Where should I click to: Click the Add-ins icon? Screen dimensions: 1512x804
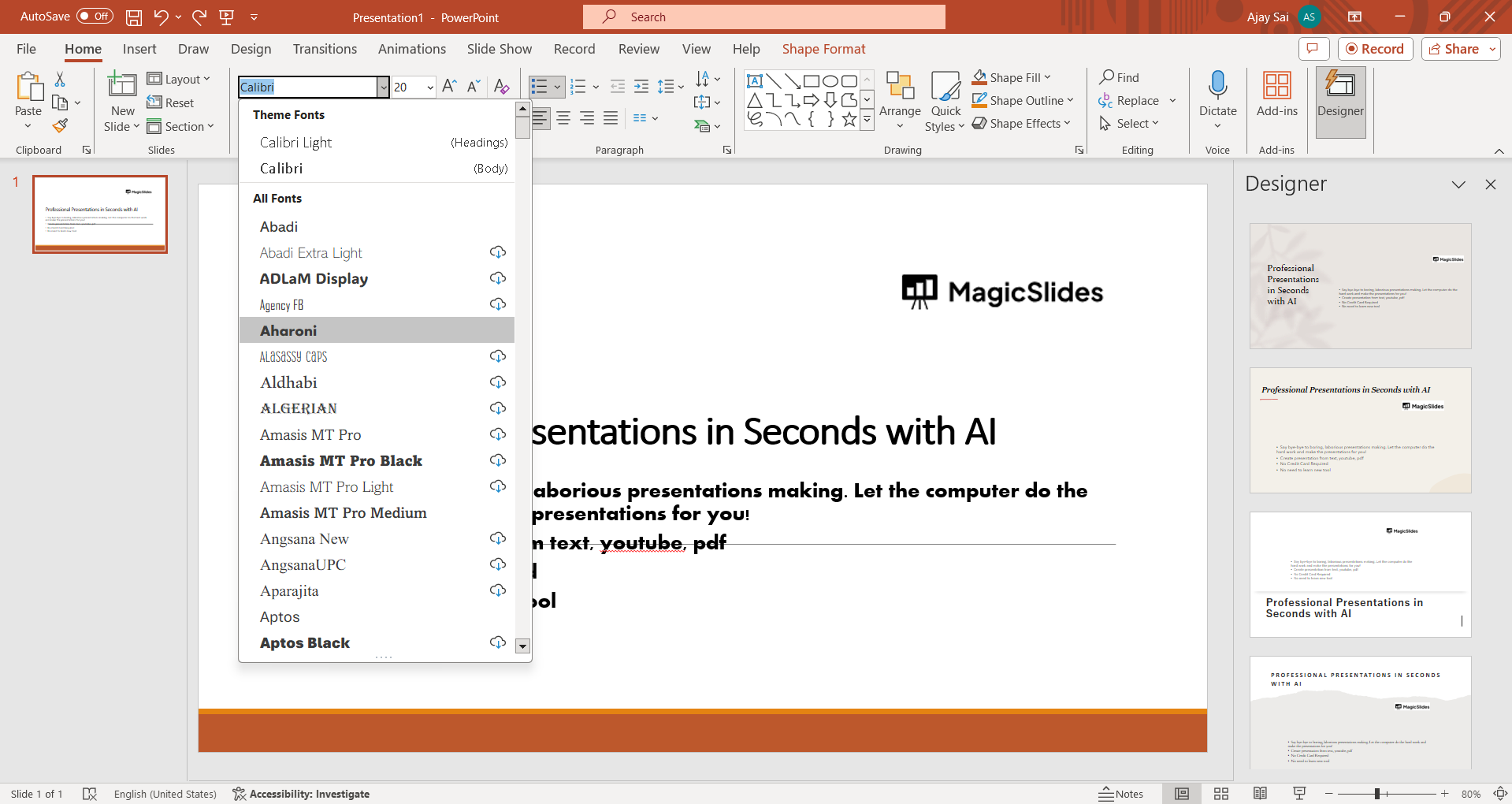[1276, 95]
